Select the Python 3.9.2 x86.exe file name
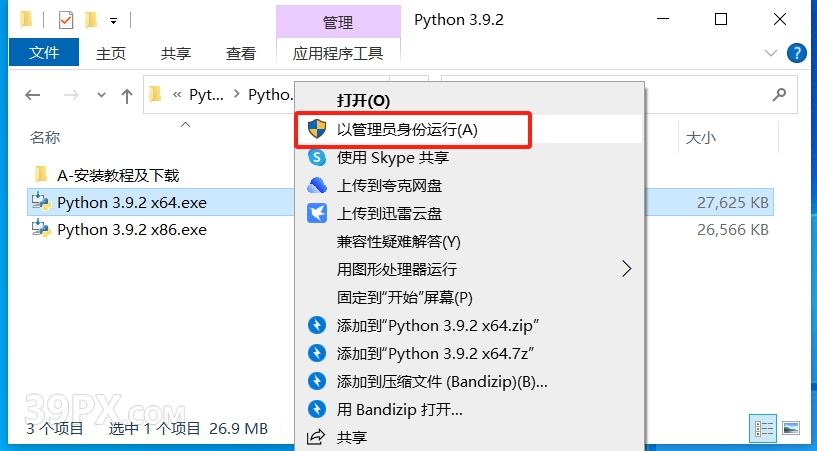The height and width of the screenshot is (451, 817). click(132, 230)
